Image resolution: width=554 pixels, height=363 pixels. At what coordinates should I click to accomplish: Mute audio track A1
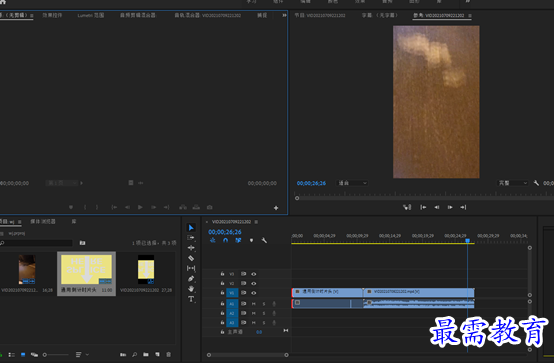[x=253, y=304]
